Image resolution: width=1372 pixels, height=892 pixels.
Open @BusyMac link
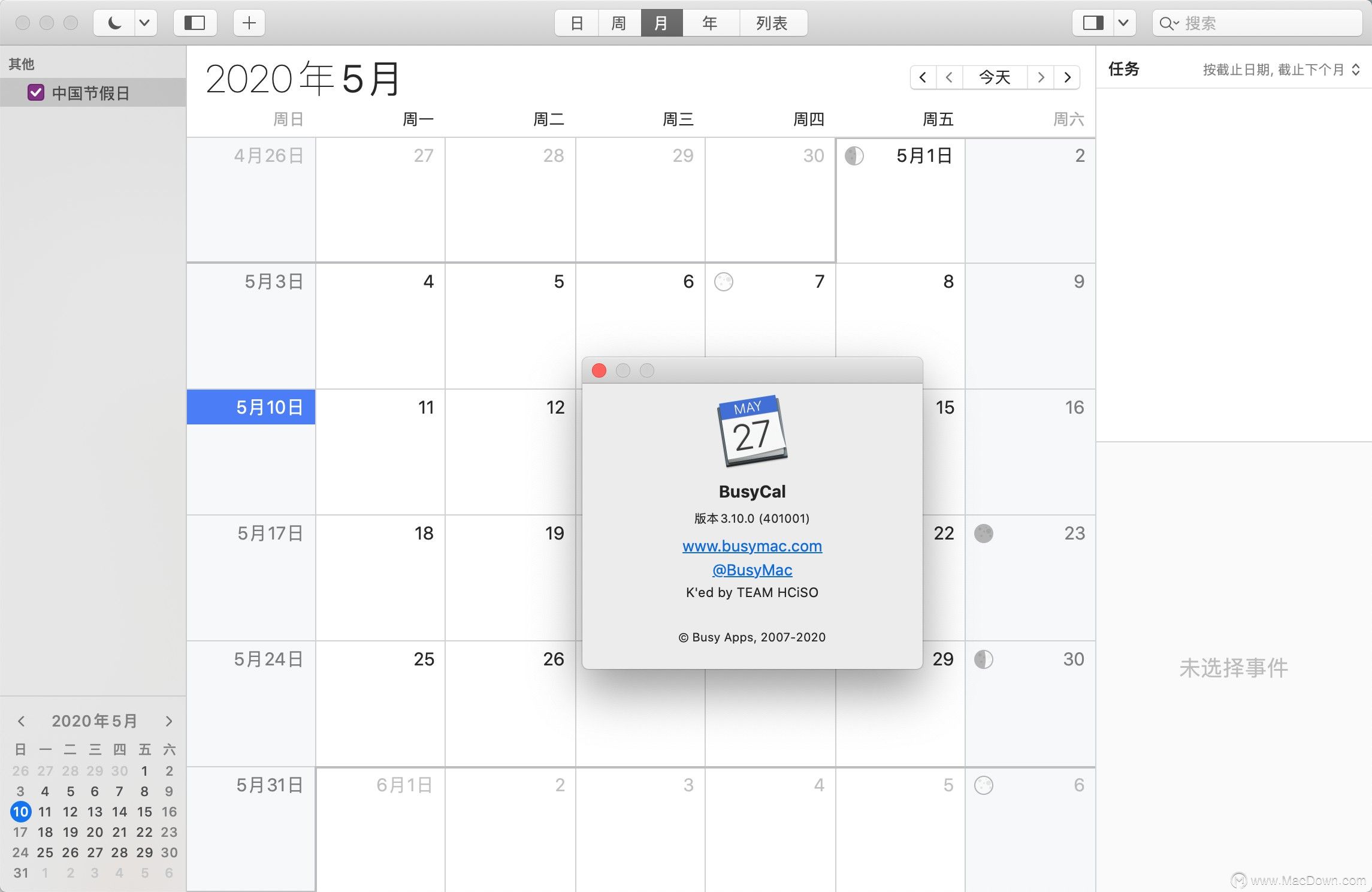(x=752, y=570)
